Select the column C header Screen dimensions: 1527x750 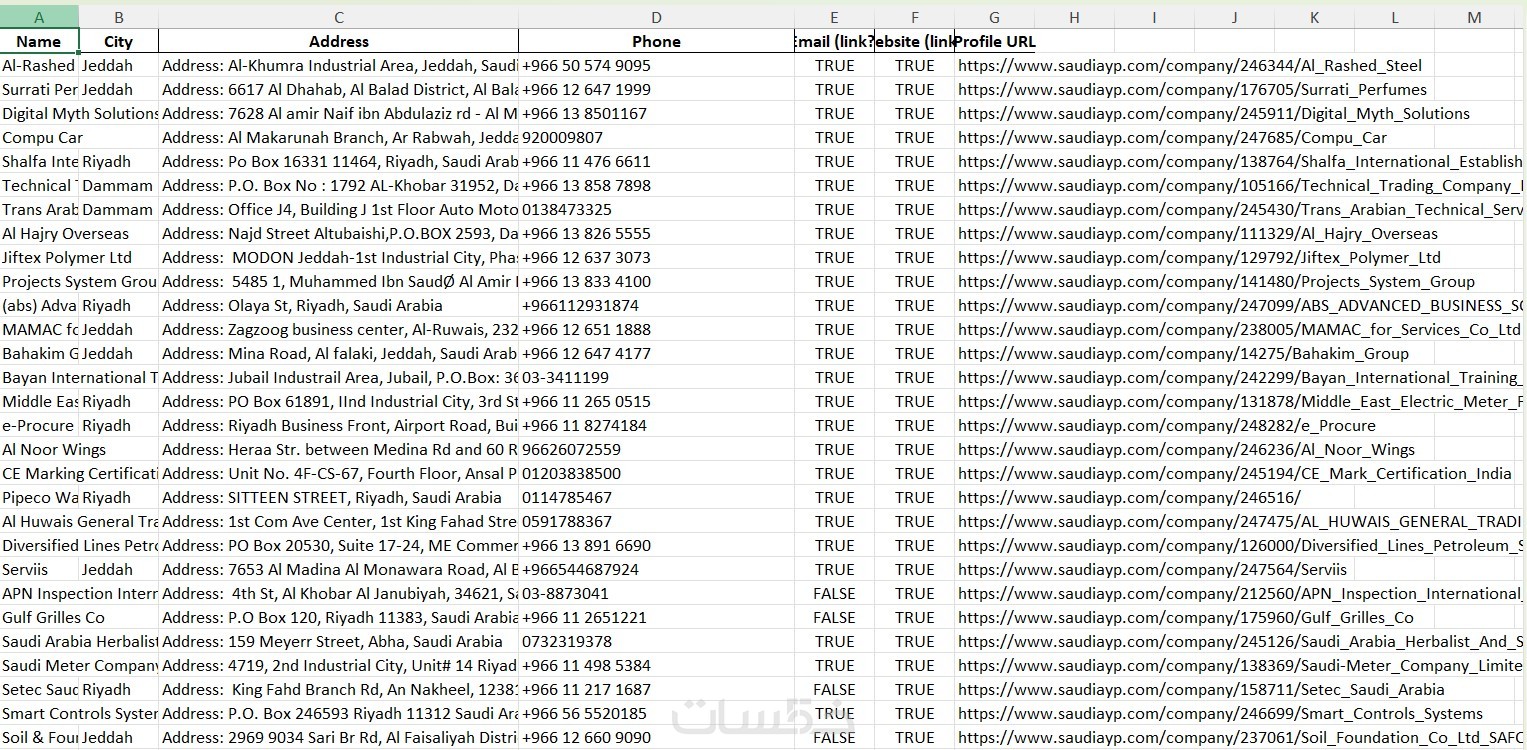[338, 17]
